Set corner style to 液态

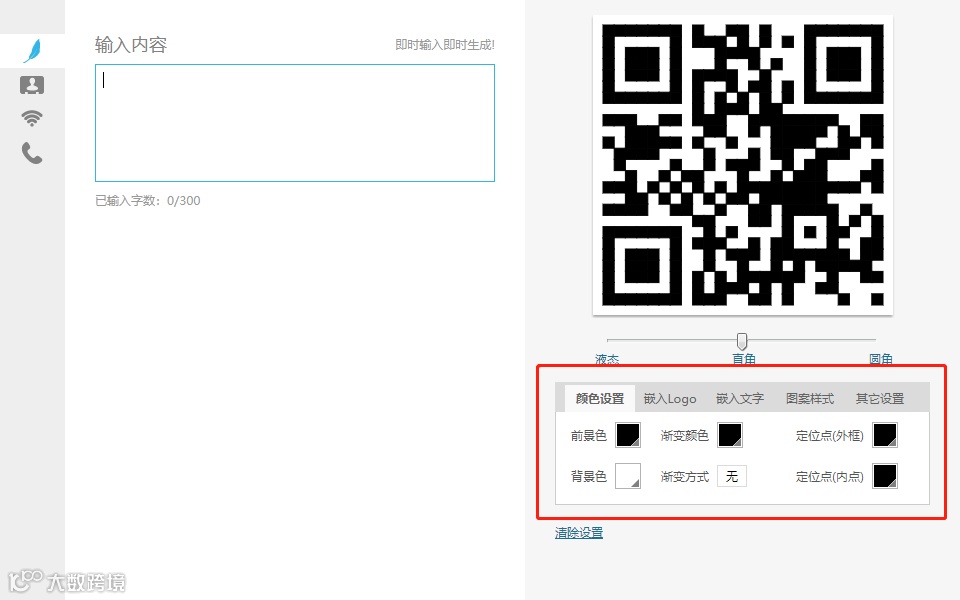coord(607,359)
